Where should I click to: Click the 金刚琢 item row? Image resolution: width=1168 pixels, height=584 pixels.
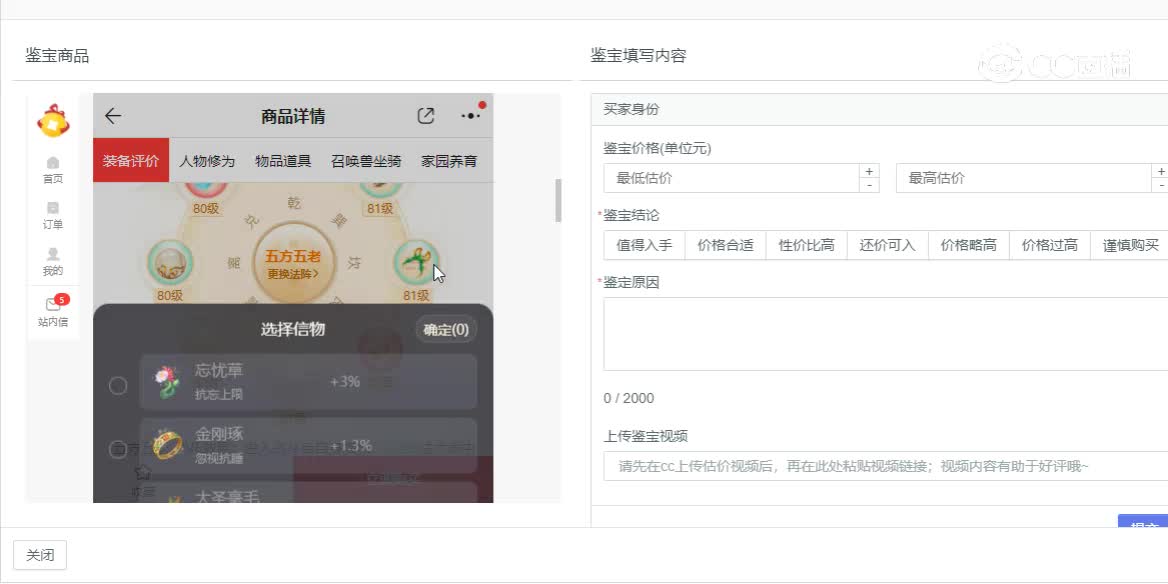point(308,445)
